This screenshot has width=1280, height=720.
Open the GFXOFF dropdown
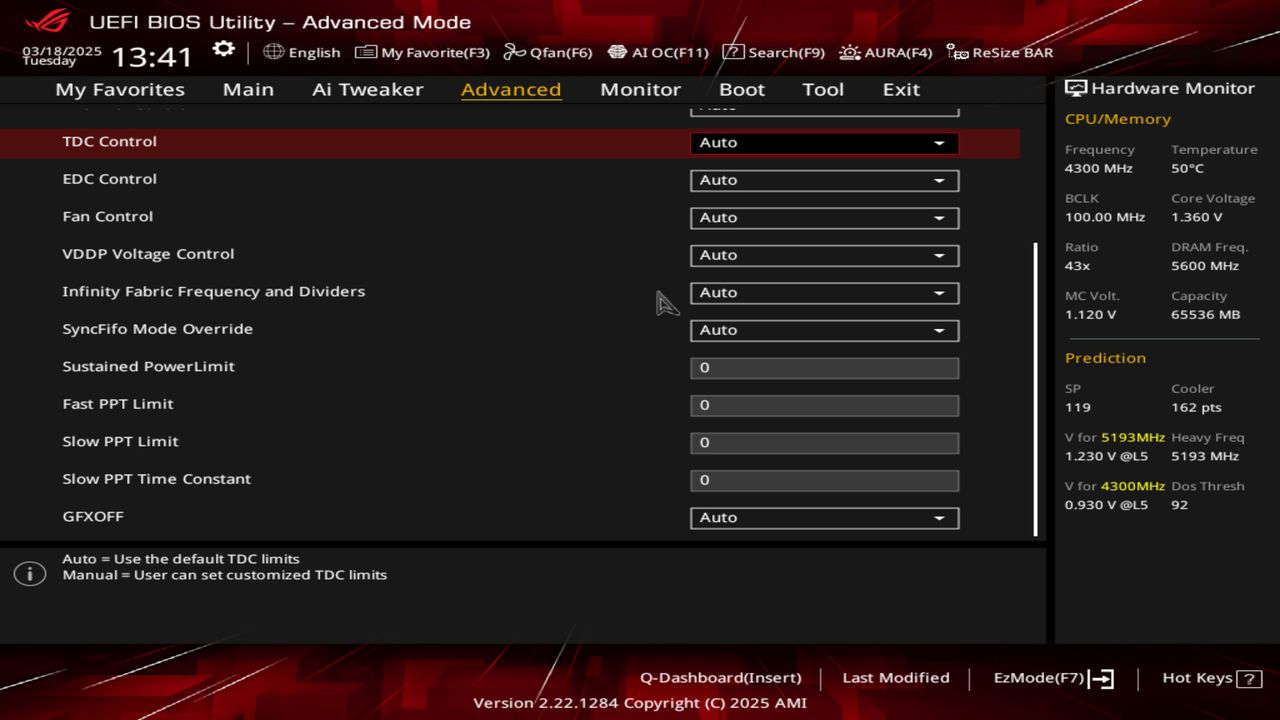tap(824, 518)
